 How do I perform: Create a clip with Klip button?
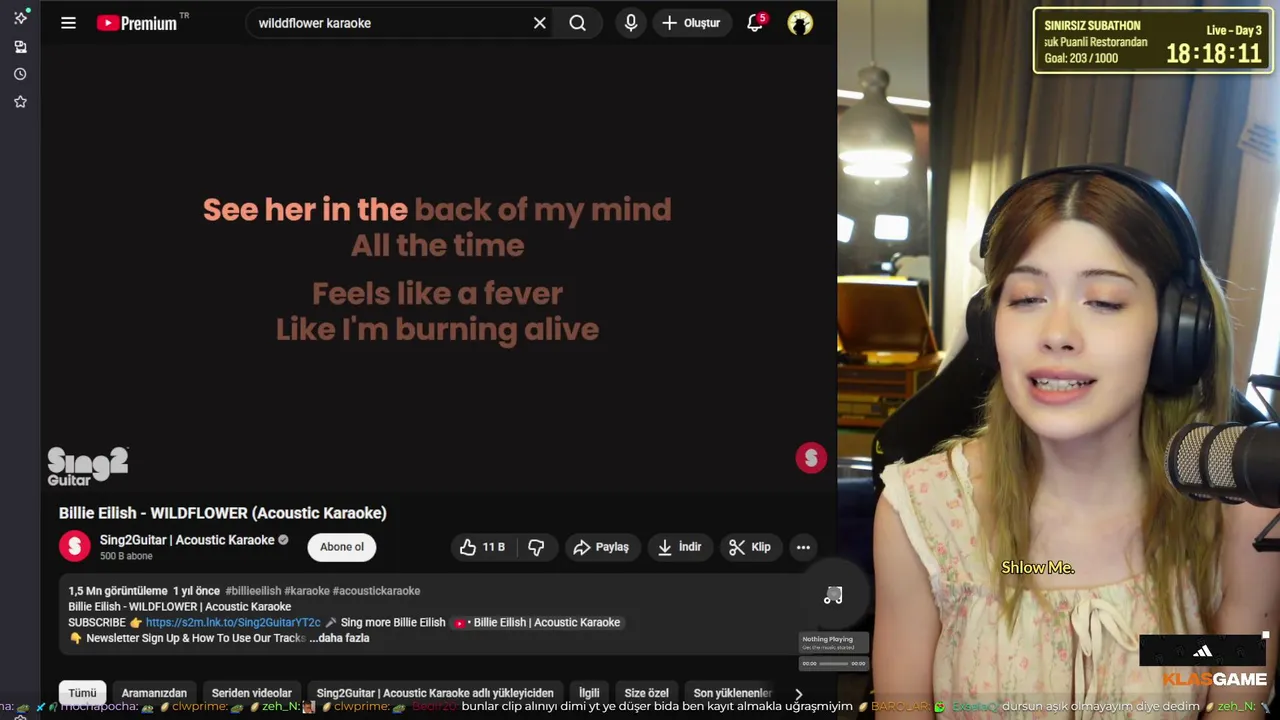point(750,547)
